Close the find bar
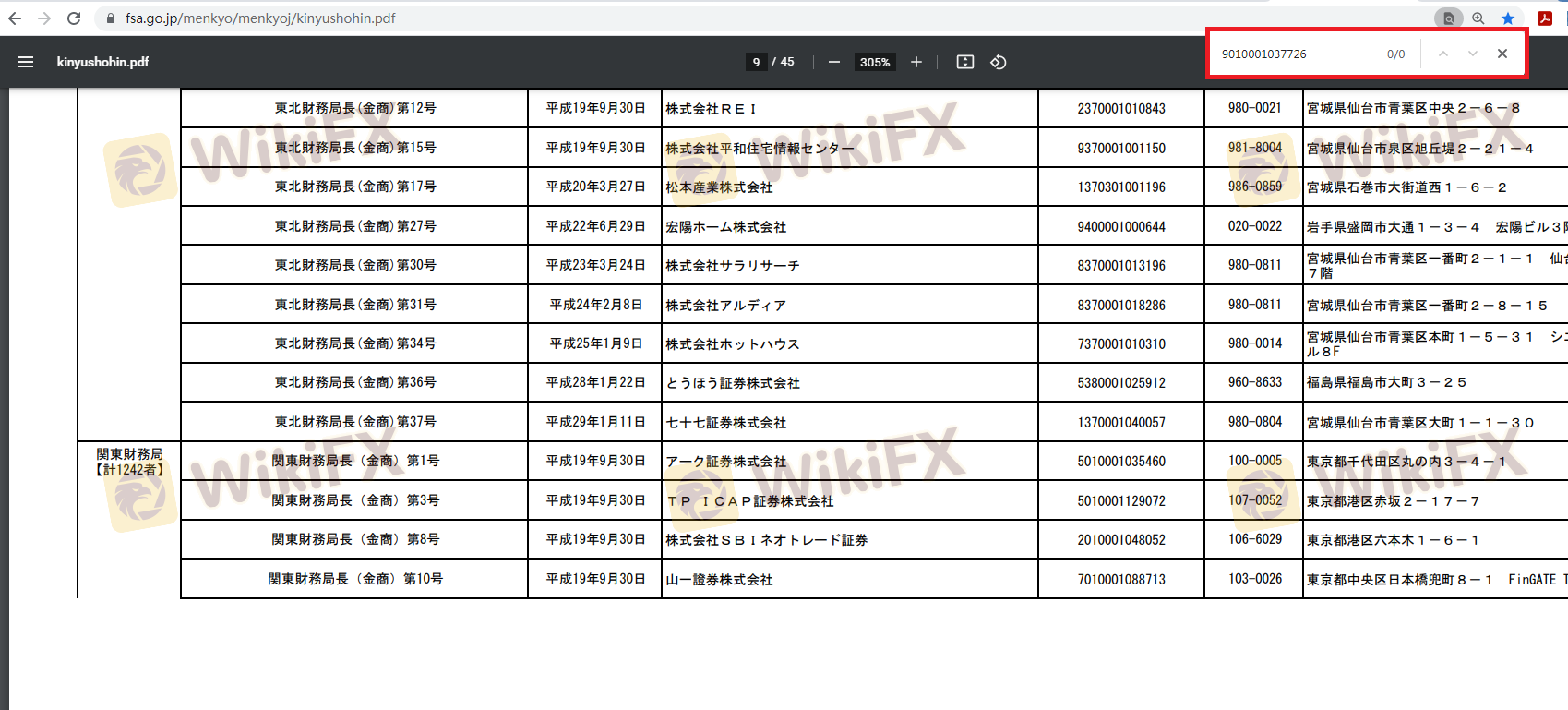The image size is (1568, 710). coord(1502,54)
